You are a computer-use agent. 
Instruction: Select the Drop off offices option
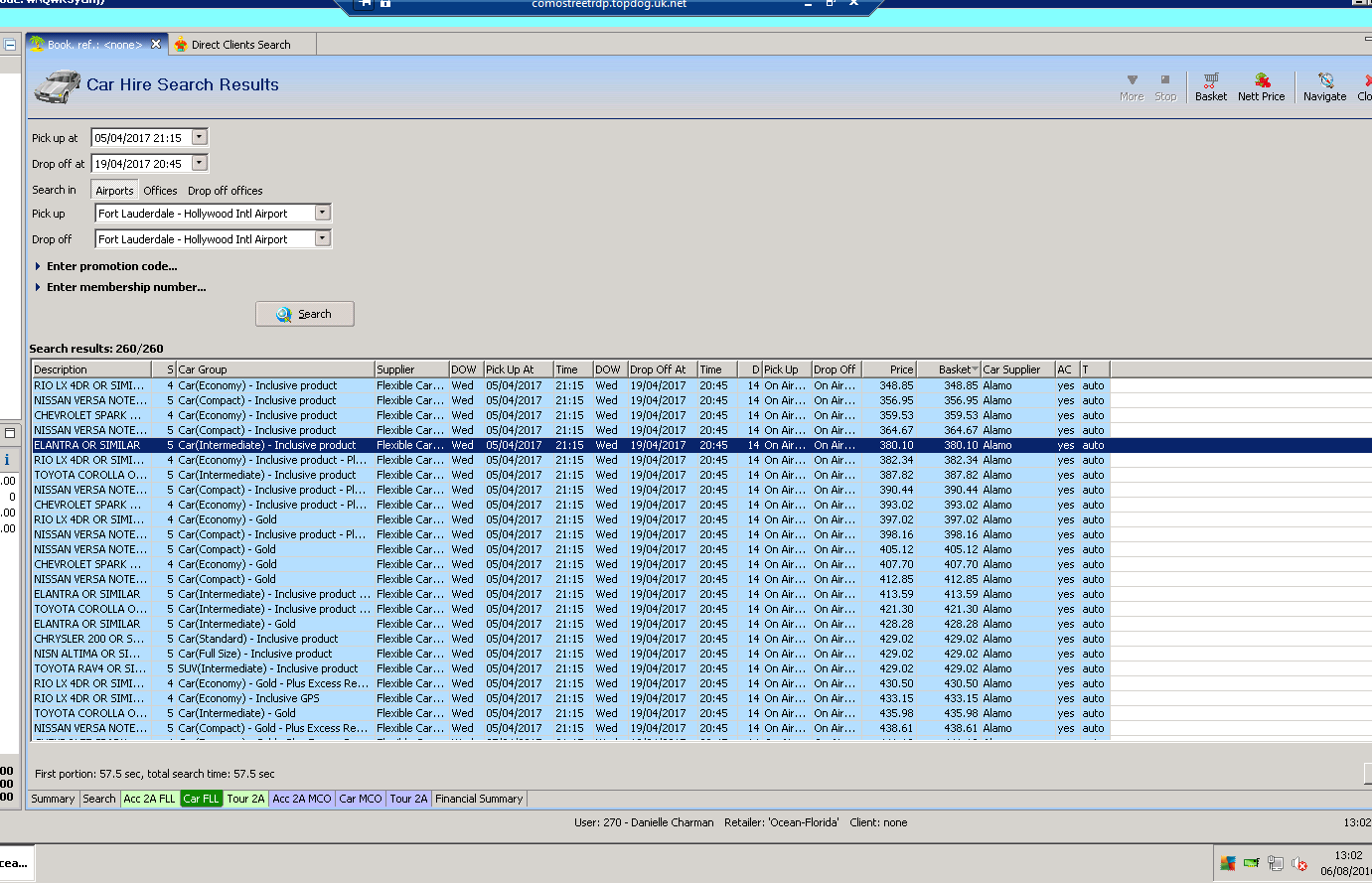[226, 191]
